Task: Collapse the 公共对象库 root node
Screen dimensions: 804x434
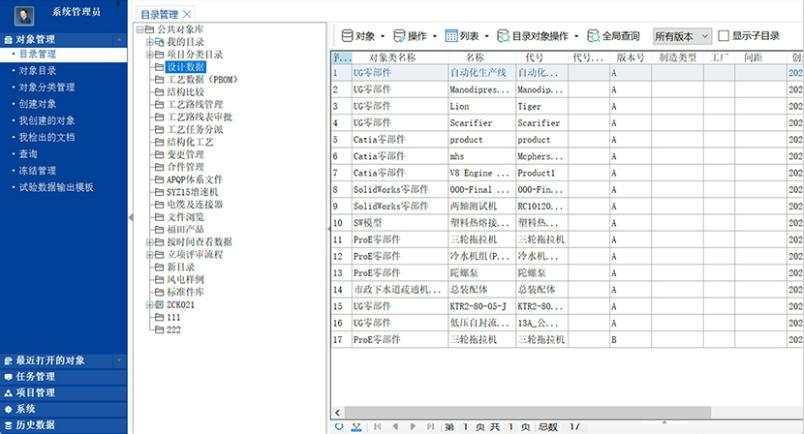Action: 138,30
